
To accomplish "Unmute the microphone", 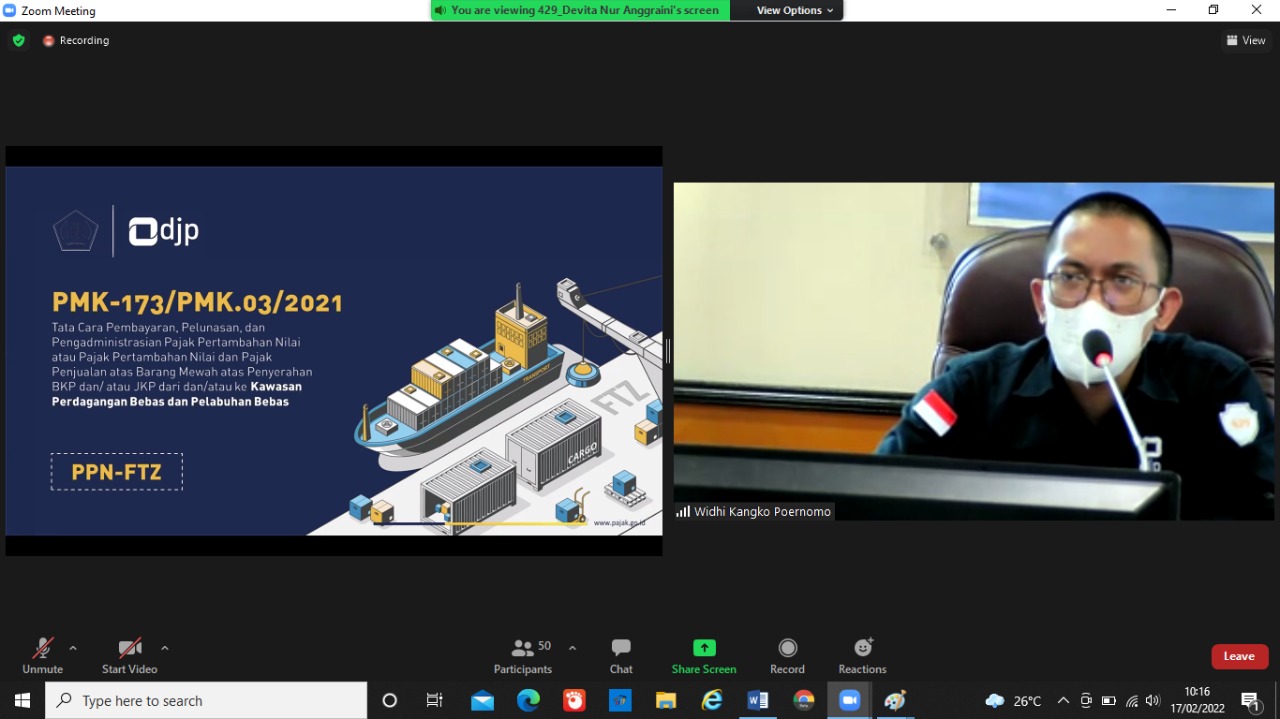I will point(42,655).
